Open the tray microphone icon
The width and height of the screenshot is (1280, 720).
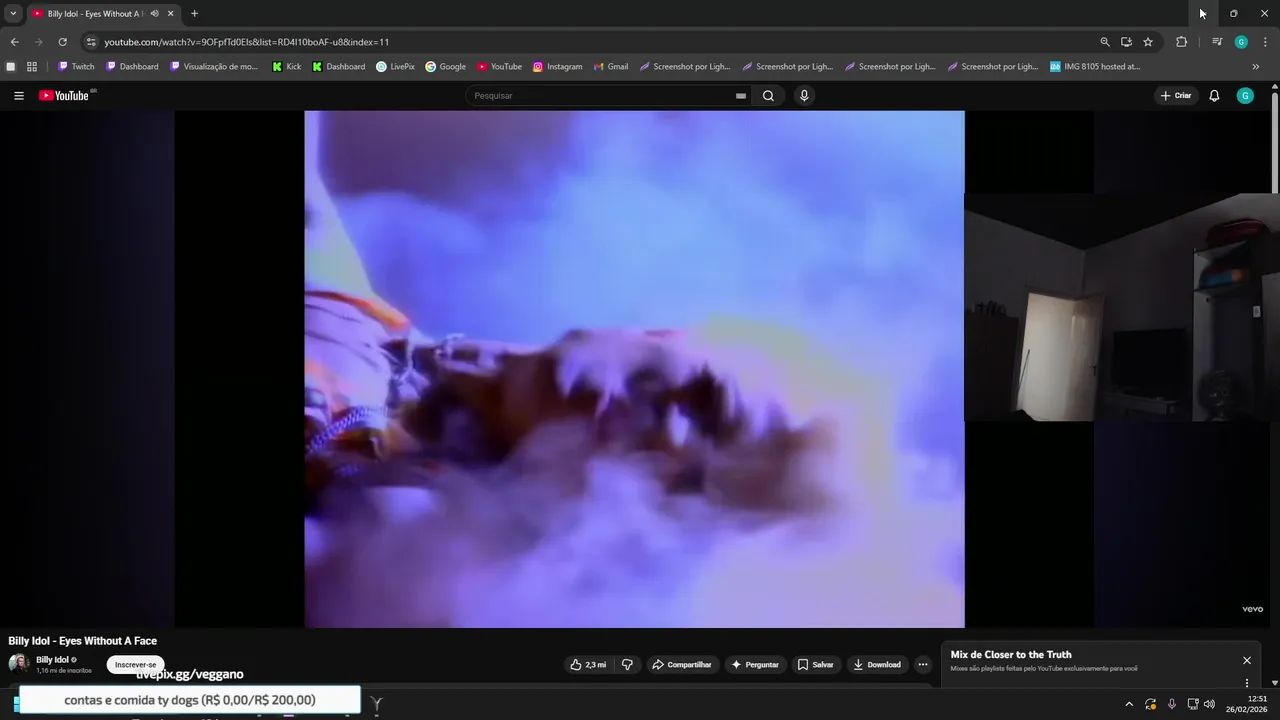click(1172, 704)
